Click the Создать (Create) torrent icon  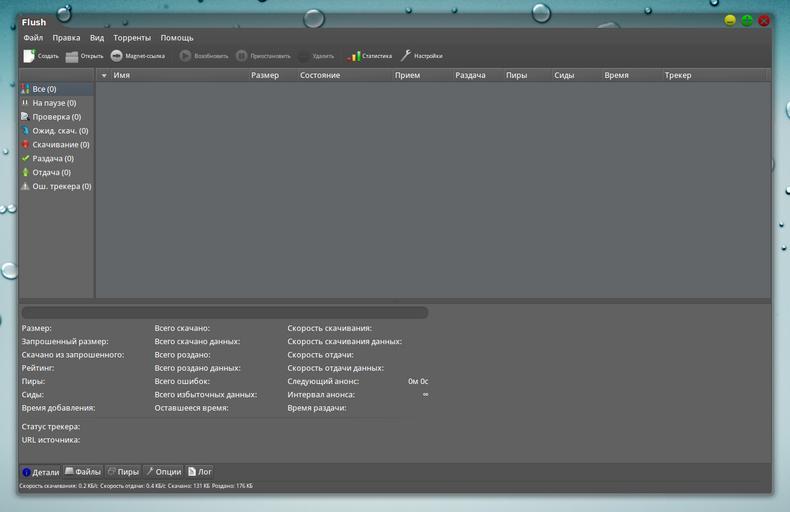pos(29,56)
